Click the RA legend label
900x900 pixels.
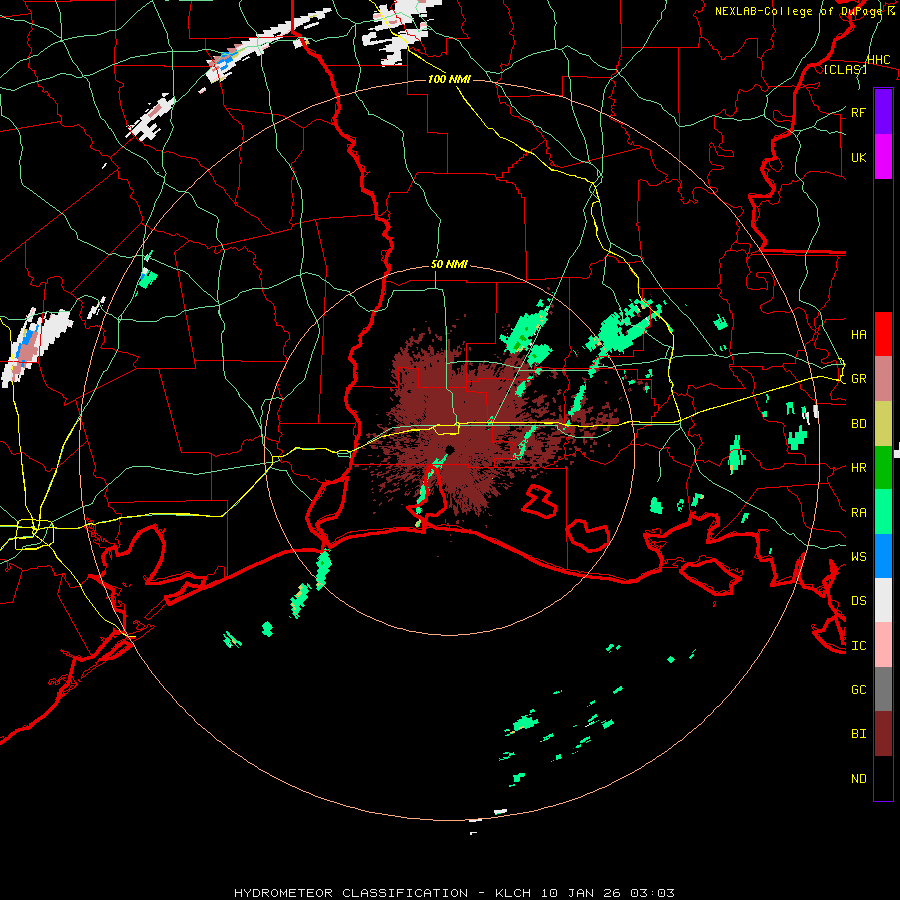pyautogui.click(x=858, y=512)
